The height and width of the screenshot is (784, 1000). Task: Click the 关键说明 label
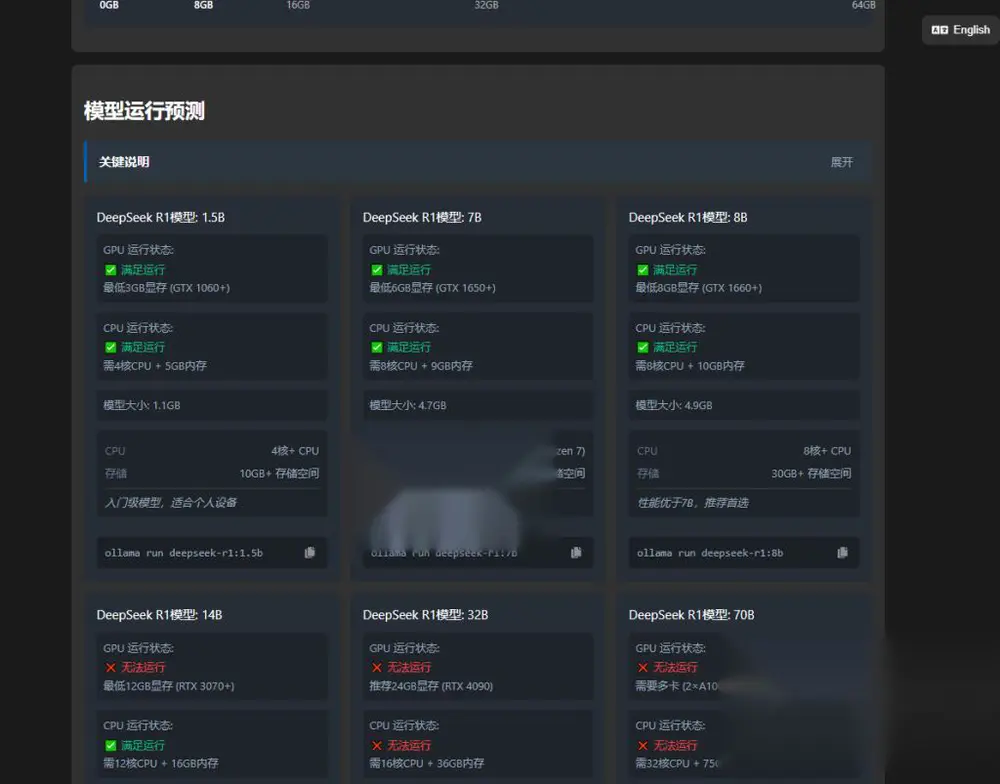(x=124, y=162)
